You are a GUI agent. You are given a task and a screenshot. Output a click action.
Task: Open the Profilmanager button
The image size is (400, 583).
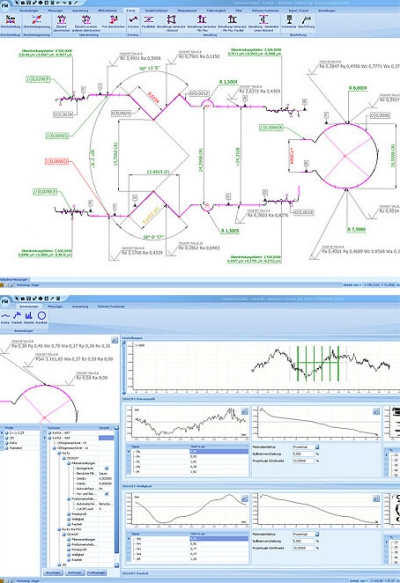coord(97,573)
